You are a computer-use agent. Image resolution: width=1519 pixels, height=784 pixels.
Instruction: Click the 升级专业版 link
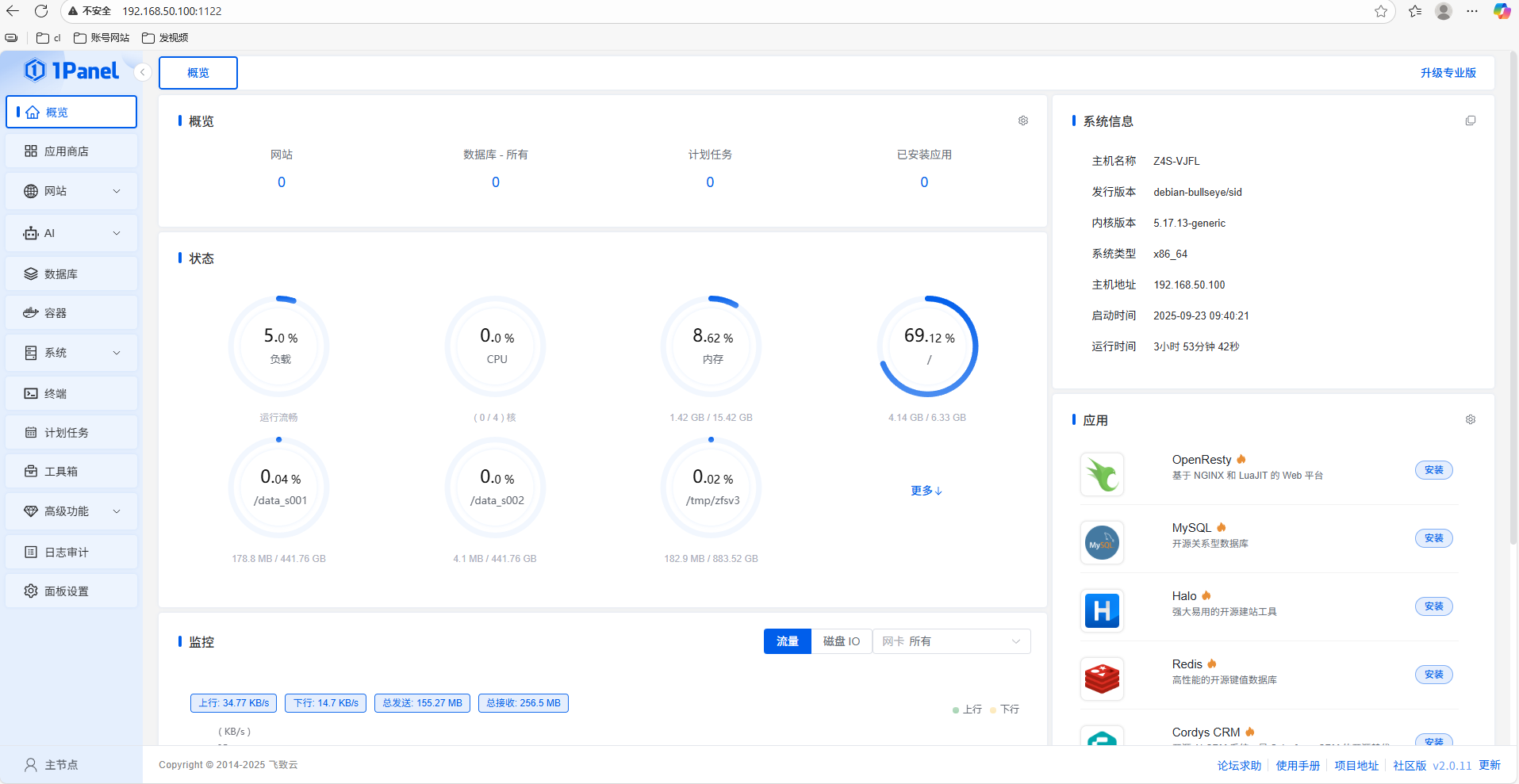coord(1448,73)
